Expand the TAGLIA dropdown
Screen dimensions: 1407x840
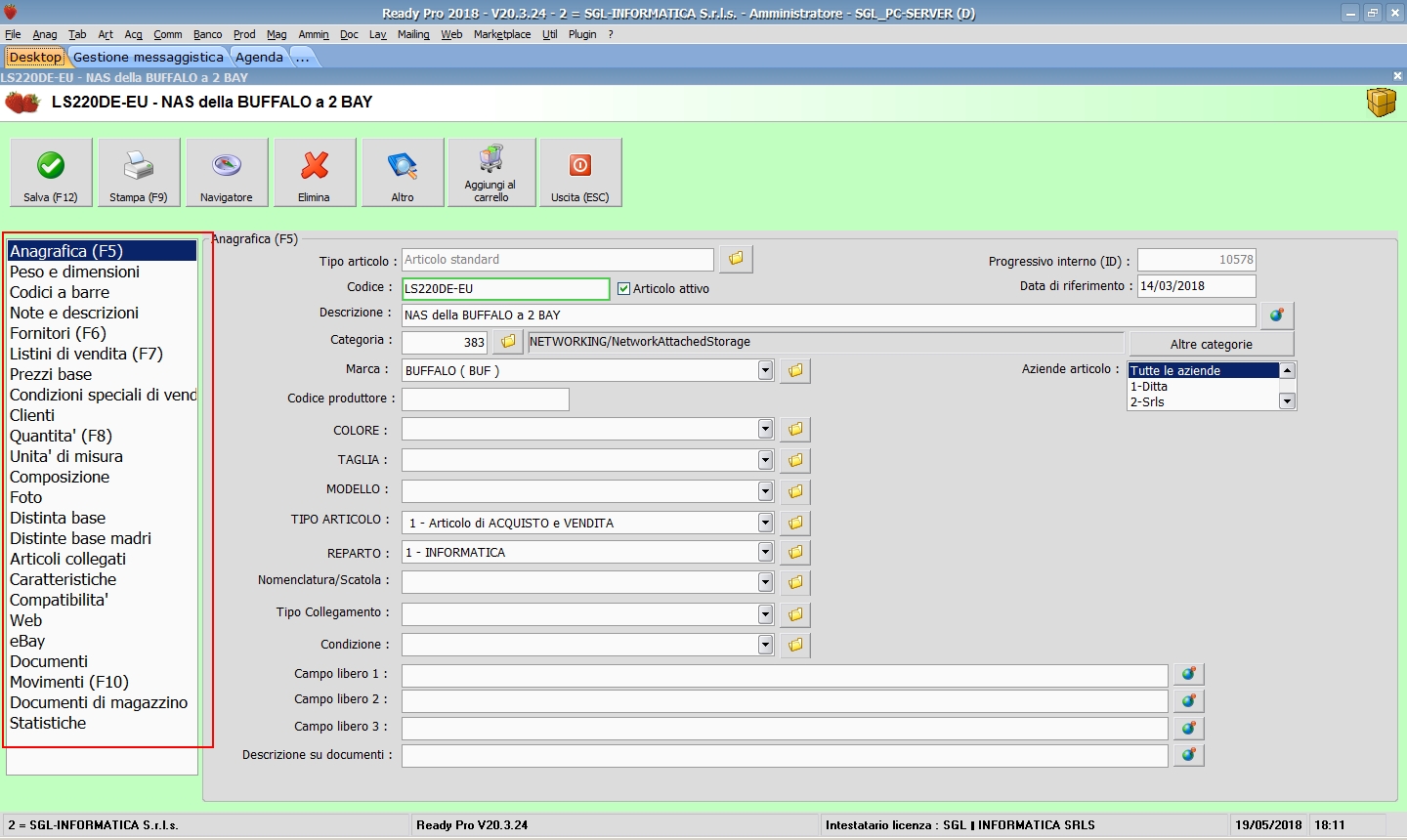[x=765, y=460]
